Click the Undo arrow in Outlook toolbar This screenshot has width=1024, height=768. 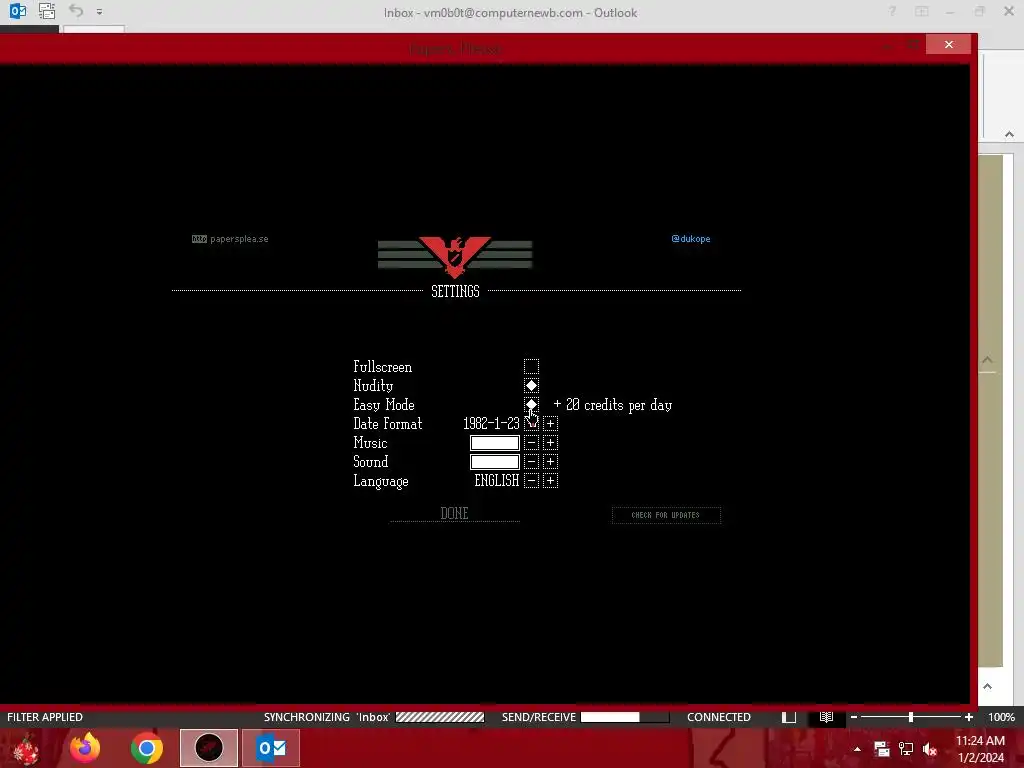76,11
